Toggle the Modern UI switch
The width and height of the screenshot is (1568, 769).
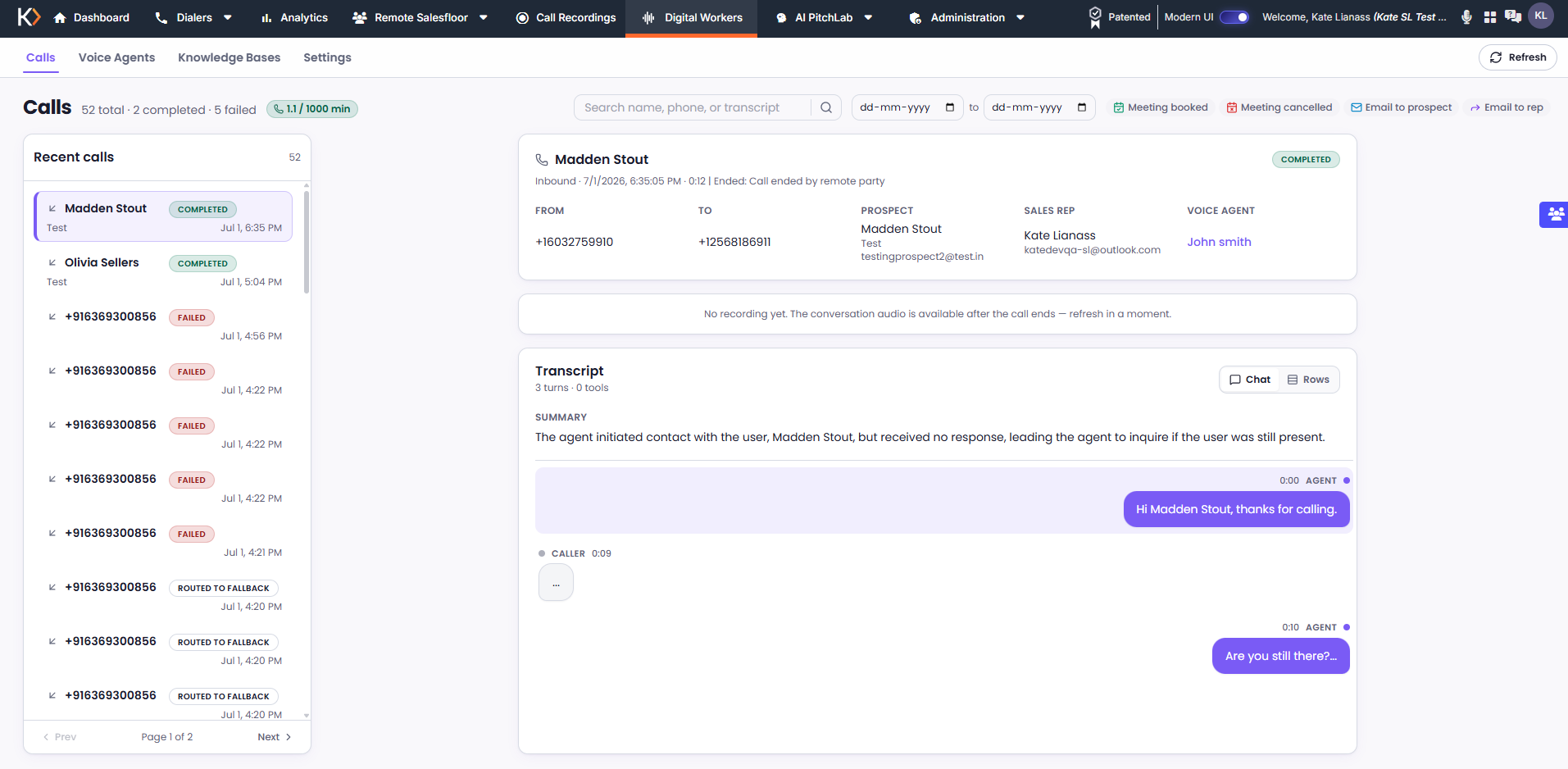coord(1234,17)
